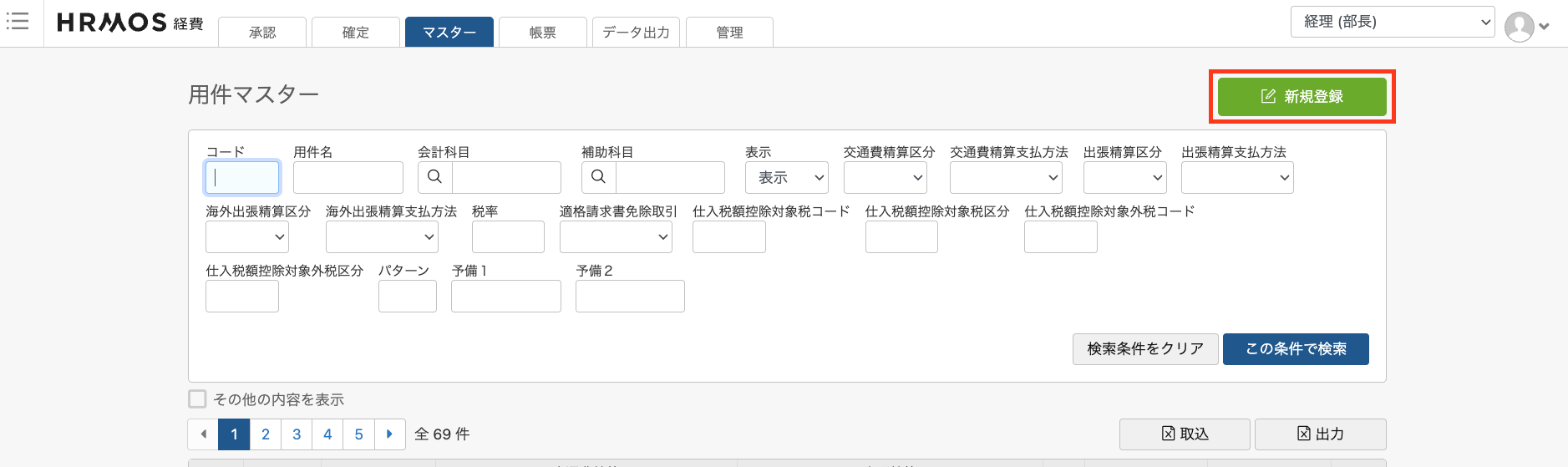Click the 新規登録 button
1568x467 pixels.
1302,97
